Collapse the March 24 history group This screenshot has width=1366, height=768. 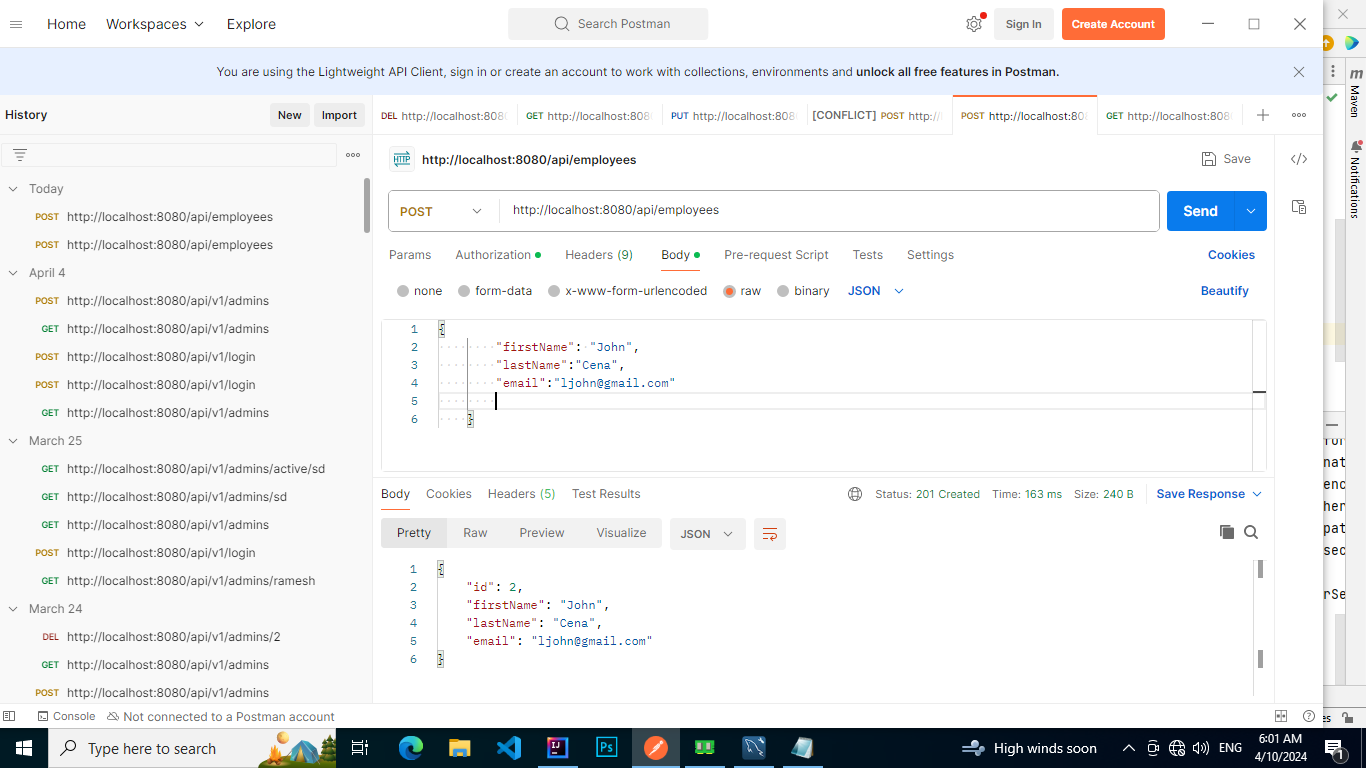pos(14,609)
